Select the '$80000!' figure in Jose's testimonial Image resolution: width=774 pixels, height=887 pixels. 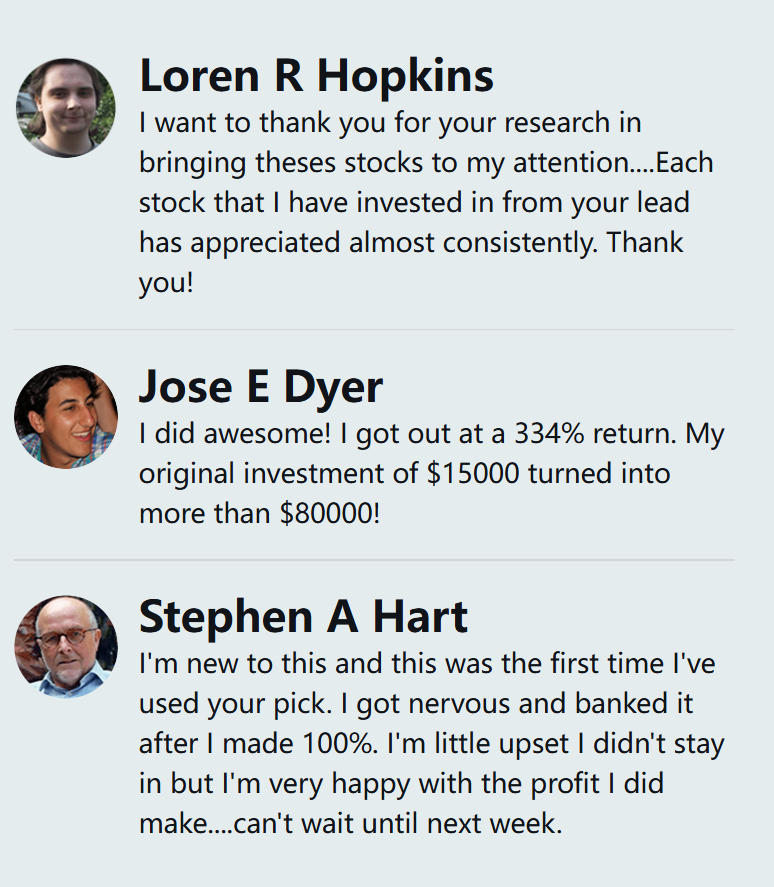tap(323, 513)
